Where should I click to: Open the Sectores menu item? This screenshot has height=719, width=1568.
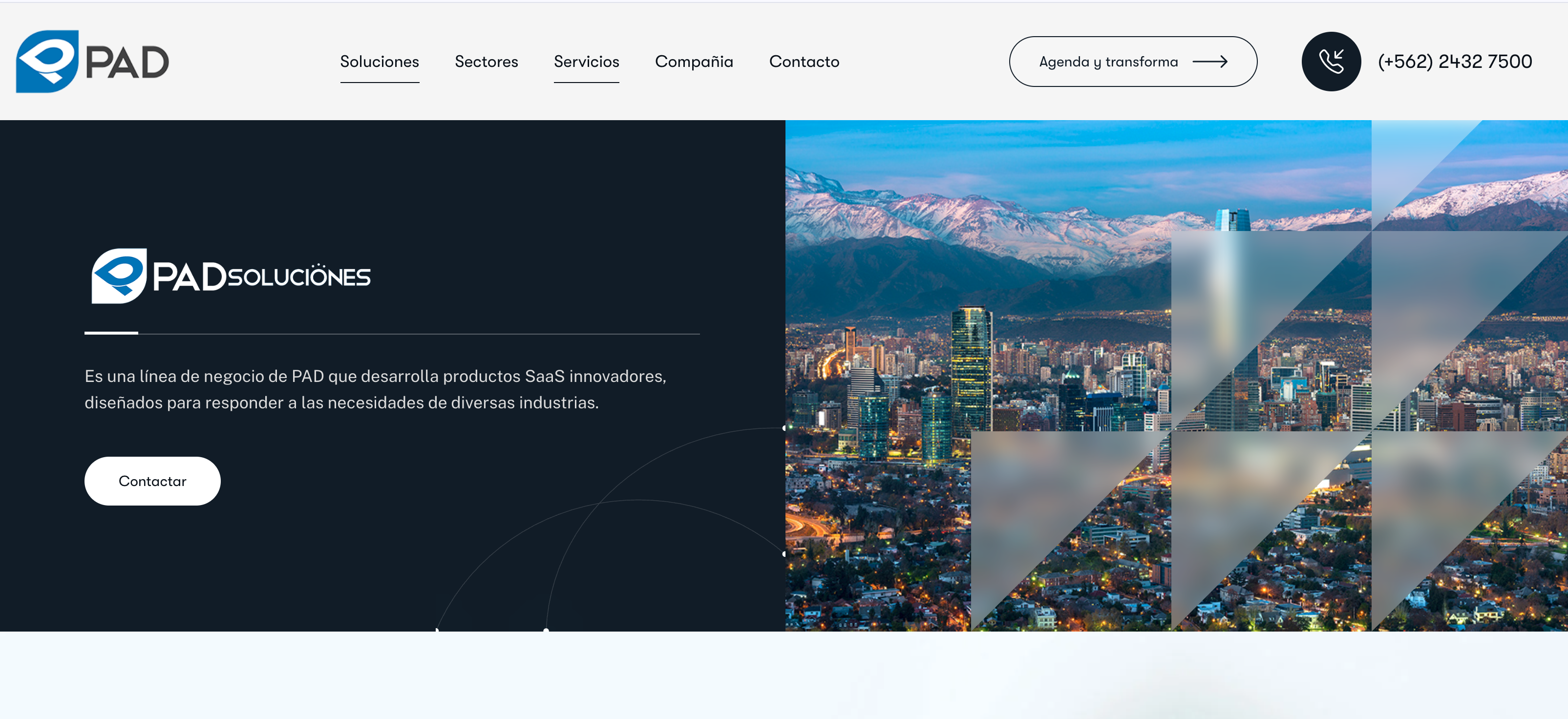pos(486,62)
